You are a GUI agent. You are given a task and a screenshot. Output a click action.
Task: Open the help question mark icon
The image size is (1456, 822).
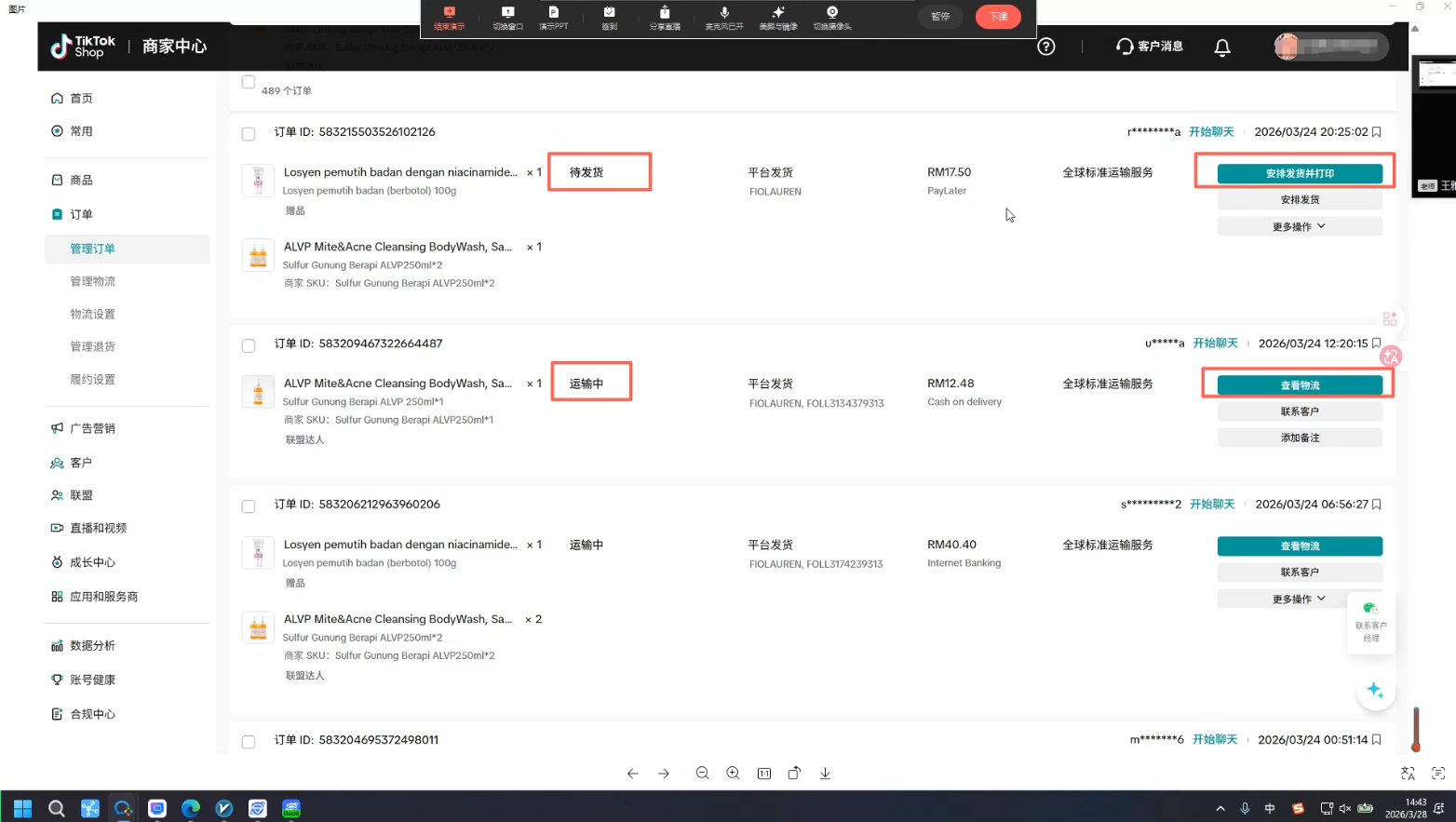coord(1046,47)
